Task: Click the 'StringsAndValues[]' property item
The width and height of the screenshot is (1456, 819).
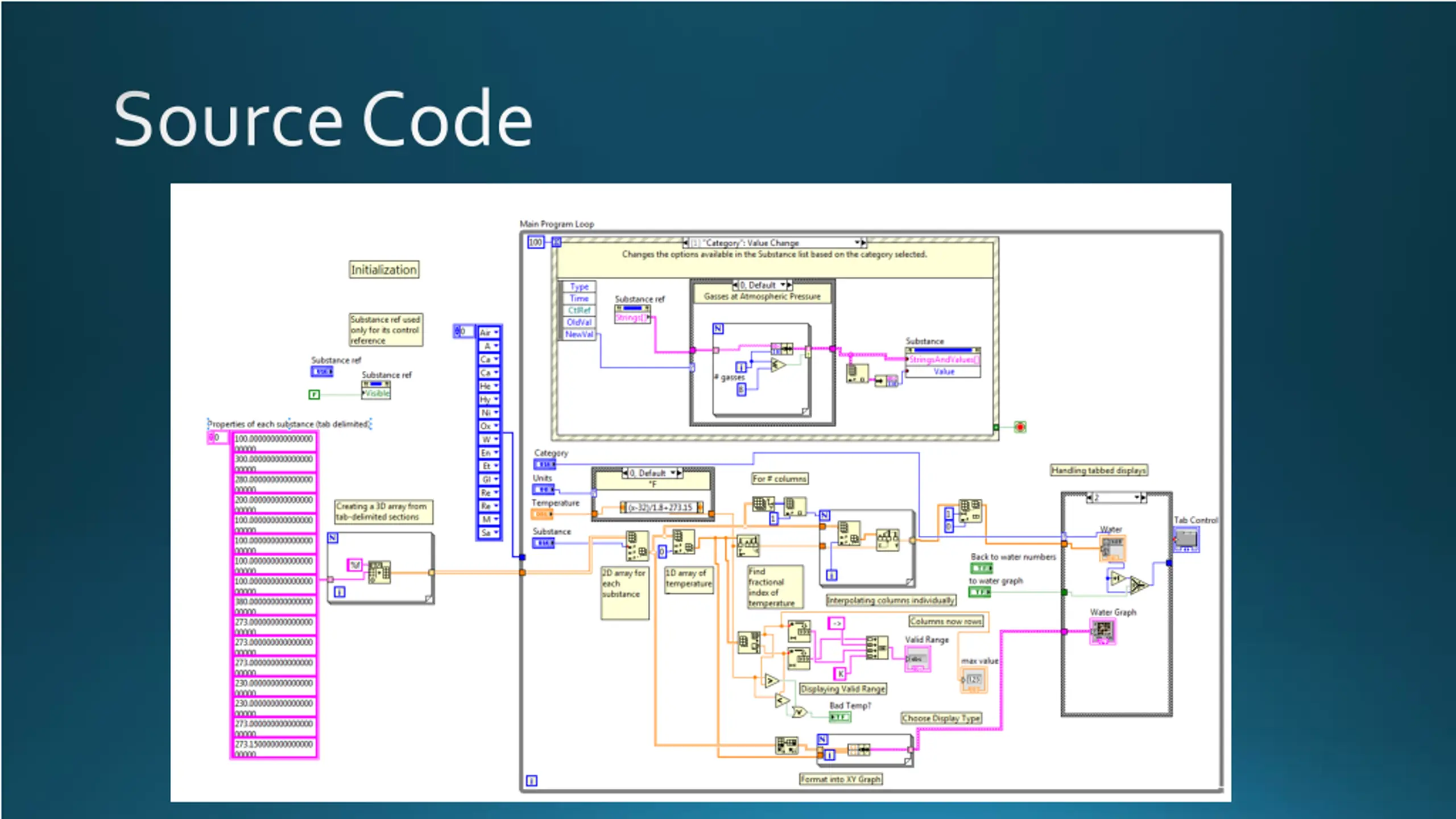Action: (943, 359)
